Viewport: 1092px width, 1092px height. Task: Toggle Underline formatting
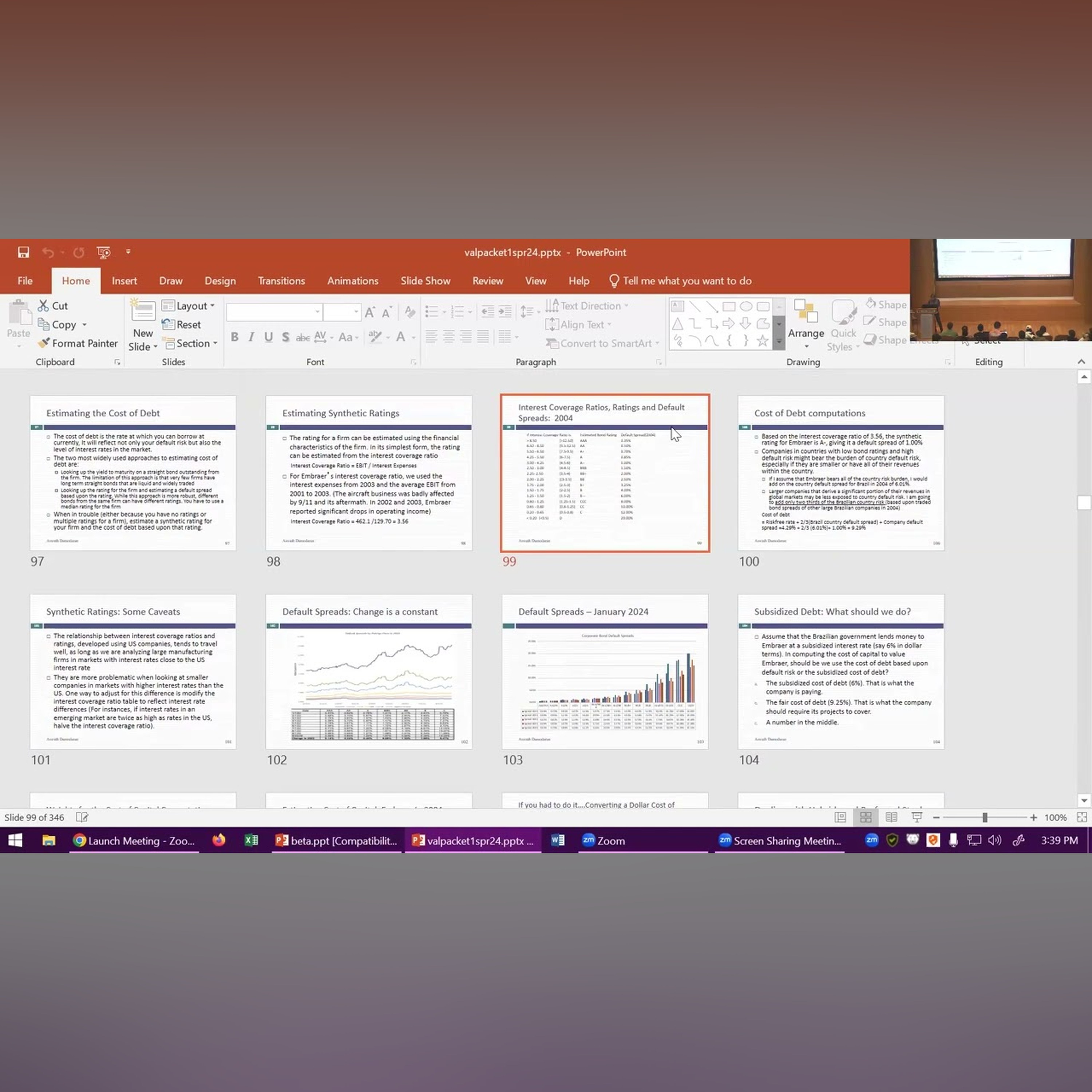coord(269,337)
